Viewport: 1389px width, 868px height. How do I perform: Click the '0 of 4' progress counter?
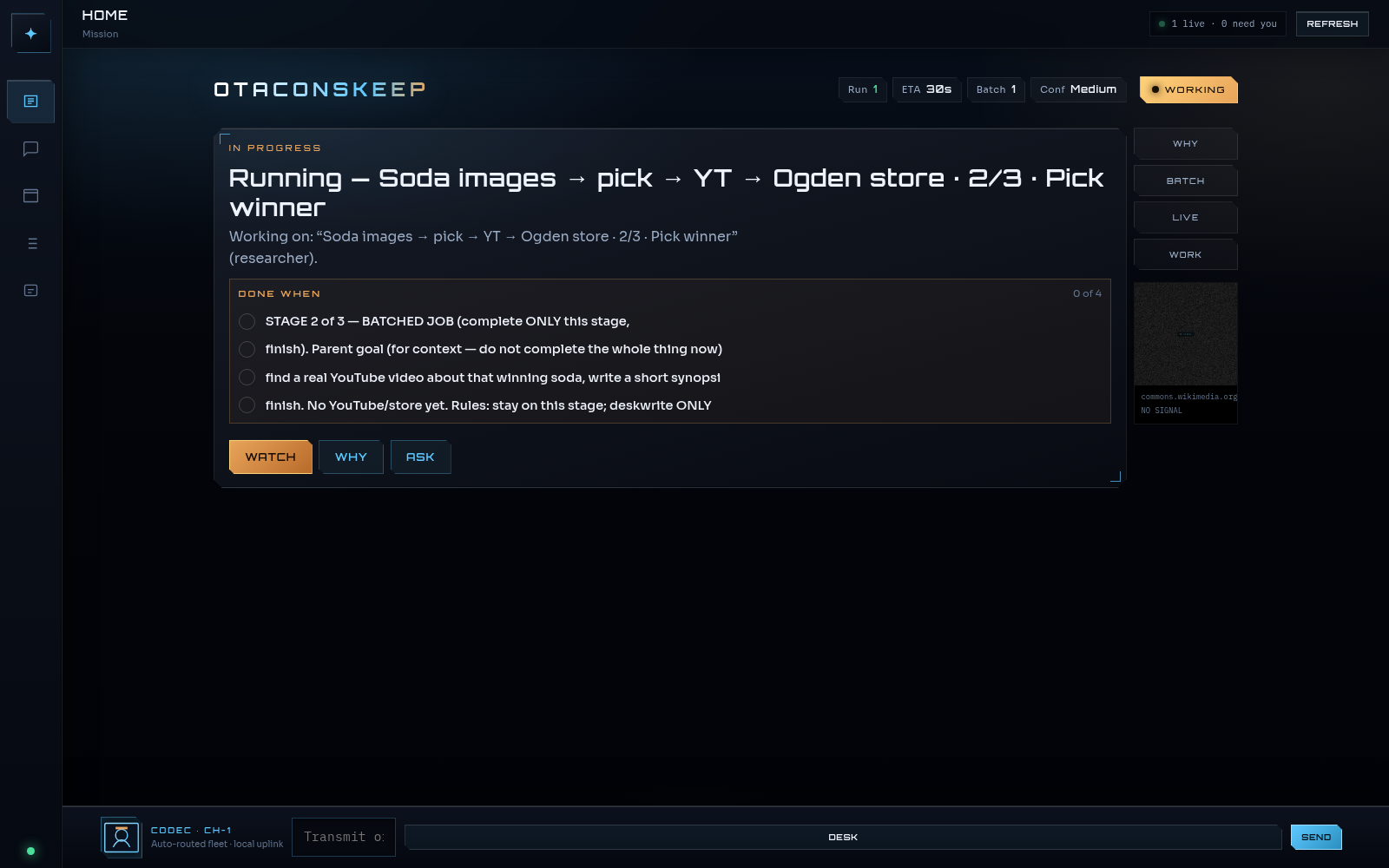1087,294
